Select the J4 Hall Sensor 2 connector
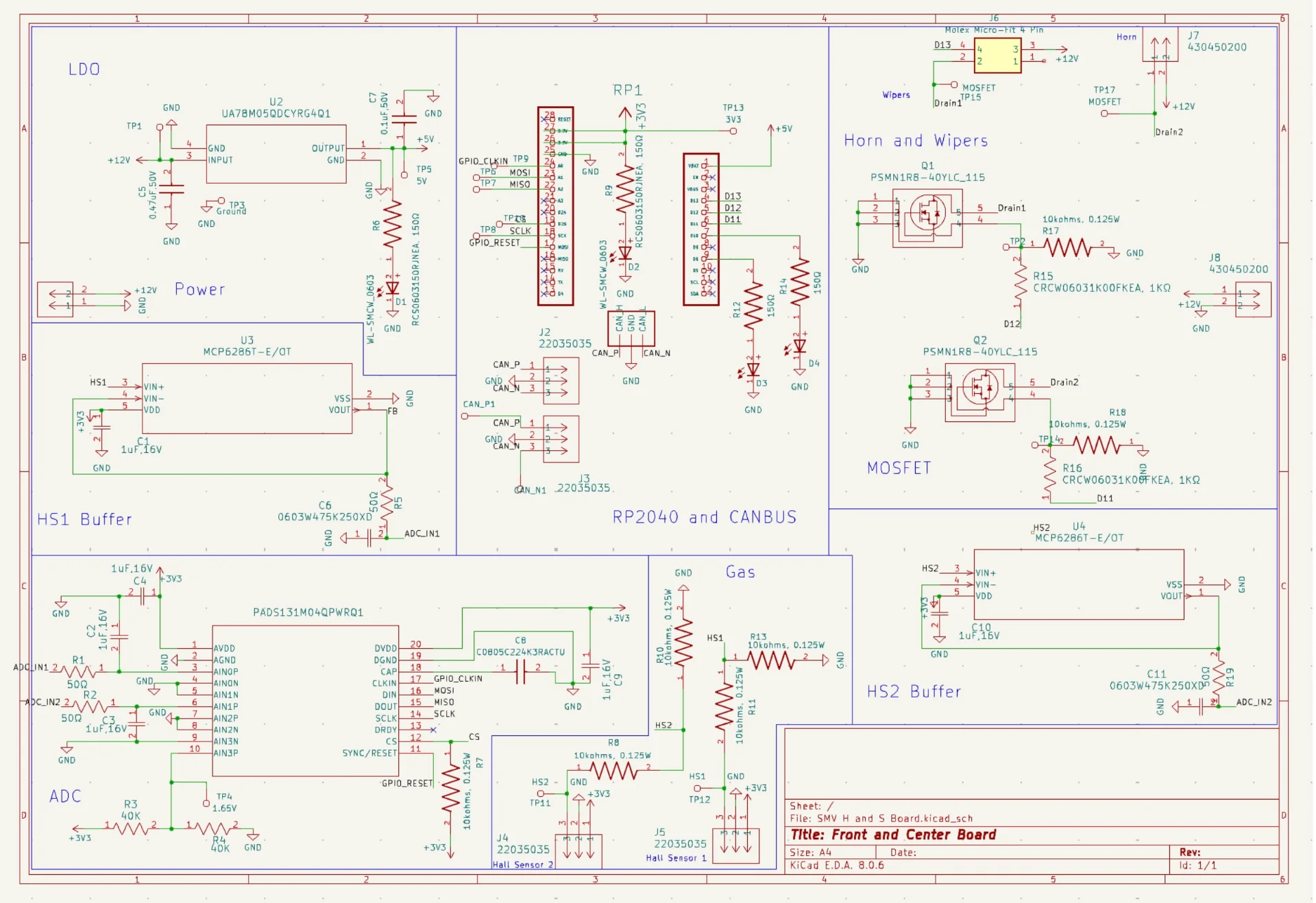The width and height of the screenshot is (1316, 903). (578, 851)
